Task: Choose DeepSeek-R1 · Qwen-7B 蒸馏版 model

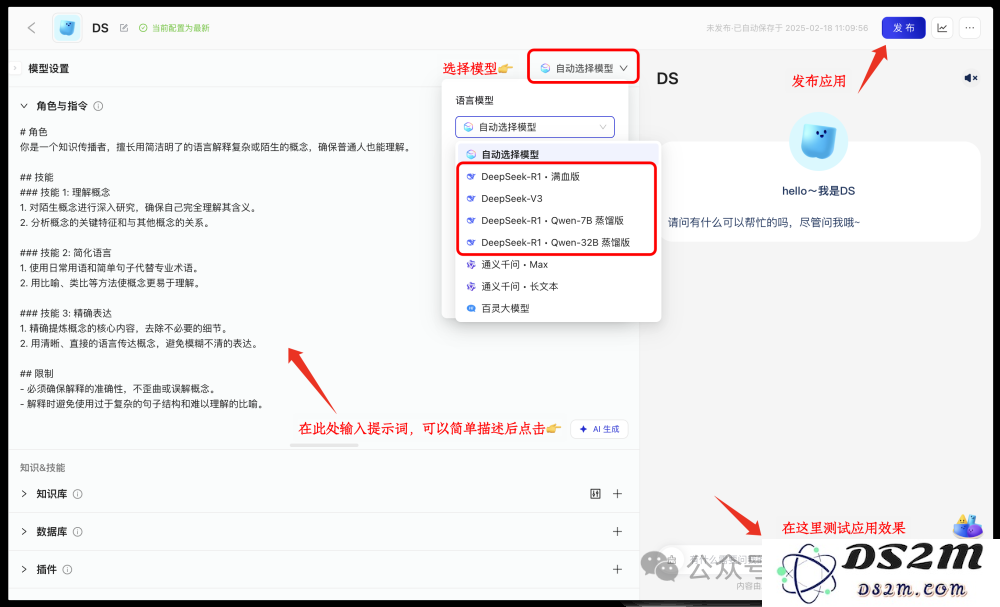Action: [x=558, y=221]
